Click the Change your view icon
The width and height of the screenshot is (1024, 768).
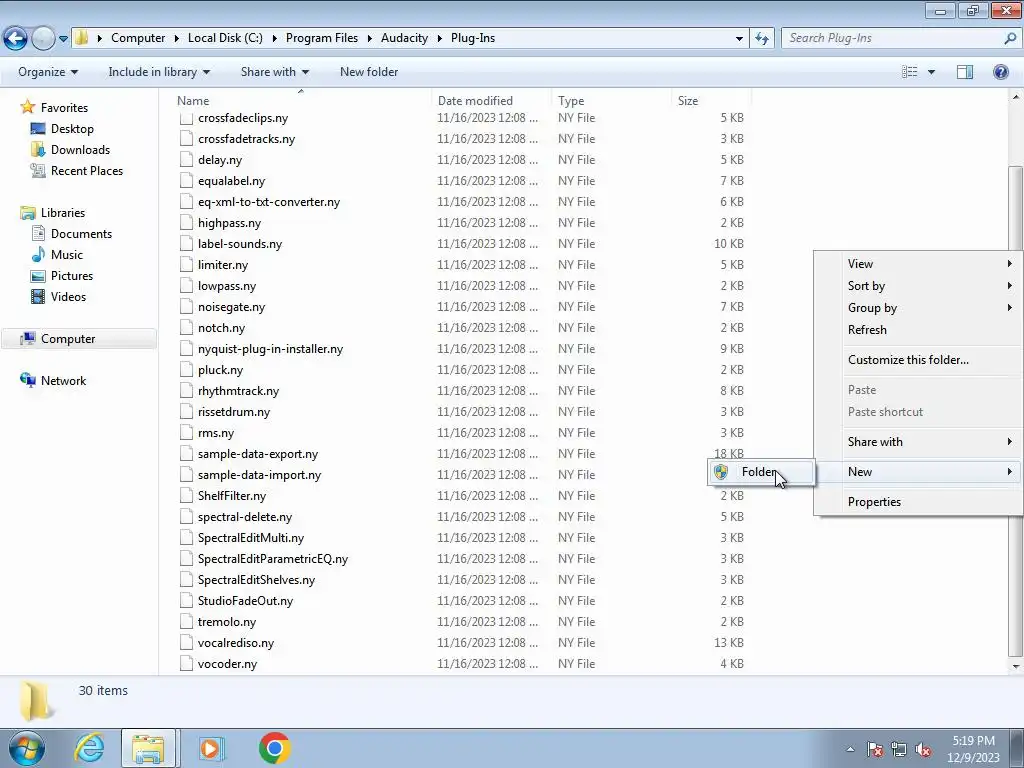click(x=909, y=72)
